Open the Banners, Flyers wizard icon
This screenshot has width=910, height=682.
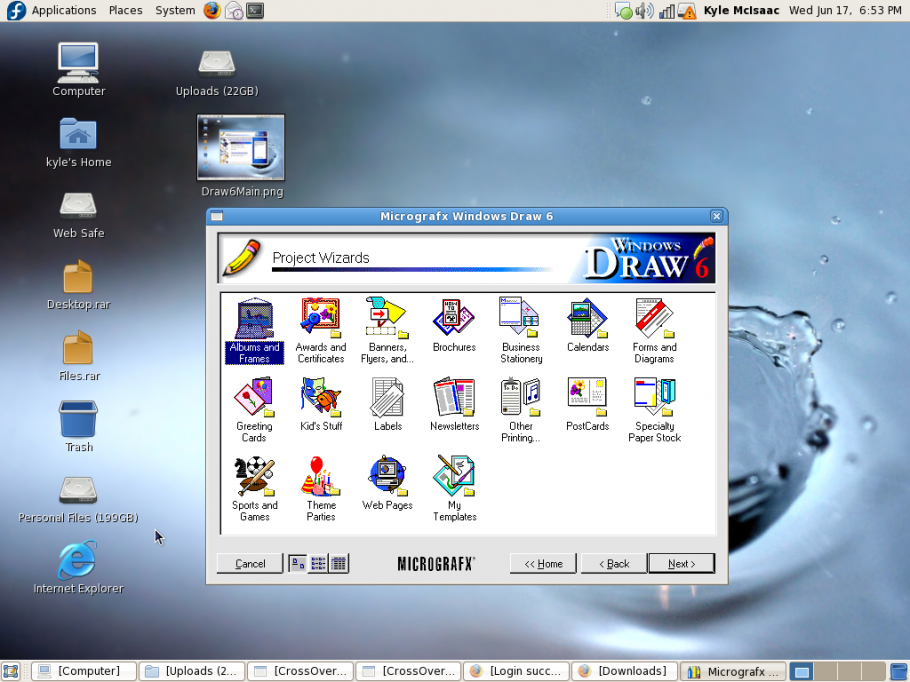click(x=387, y=322)
